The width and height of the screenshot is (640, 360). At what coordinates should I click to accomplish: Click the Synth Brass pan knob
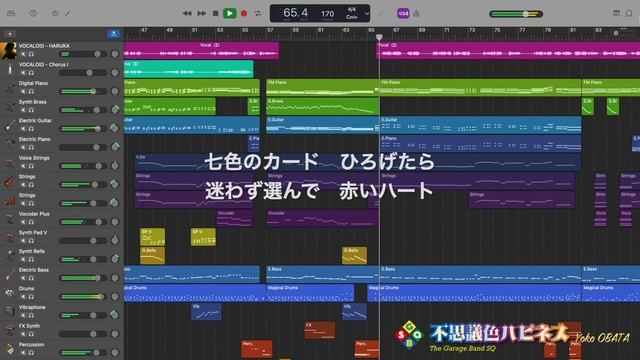[115, 109]
